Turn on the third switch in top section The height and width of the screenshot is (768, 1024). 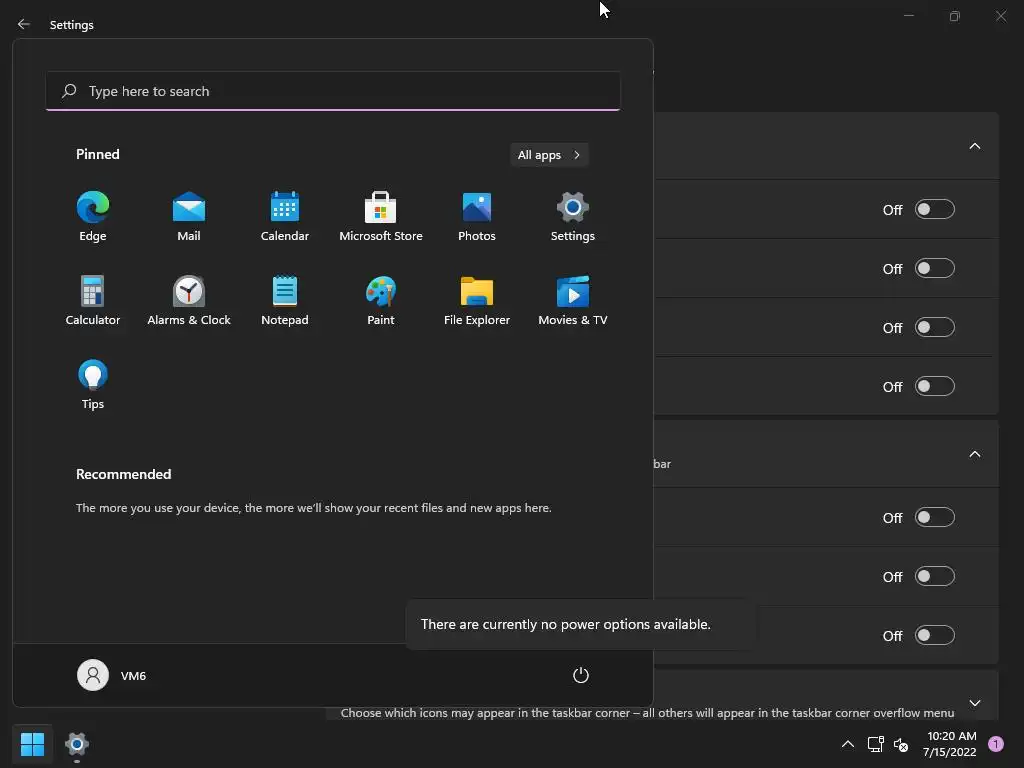(935, 327)
